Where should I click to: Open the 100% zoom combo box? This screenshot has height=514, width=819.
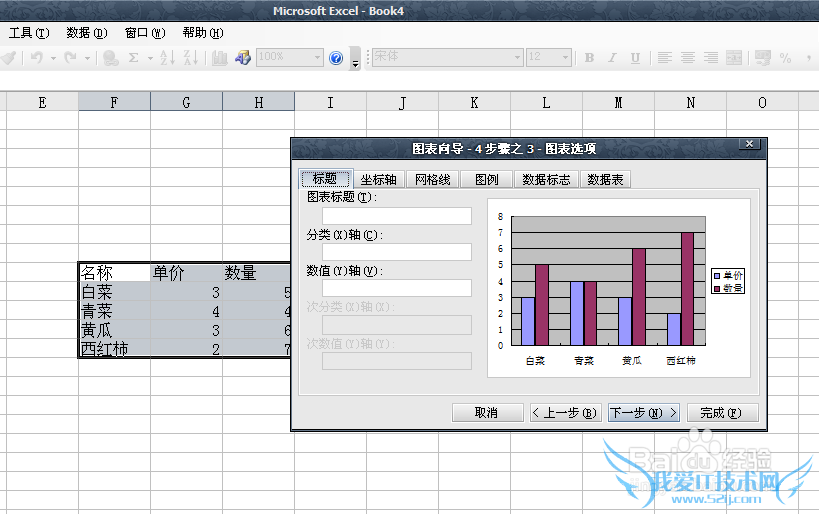289,57
